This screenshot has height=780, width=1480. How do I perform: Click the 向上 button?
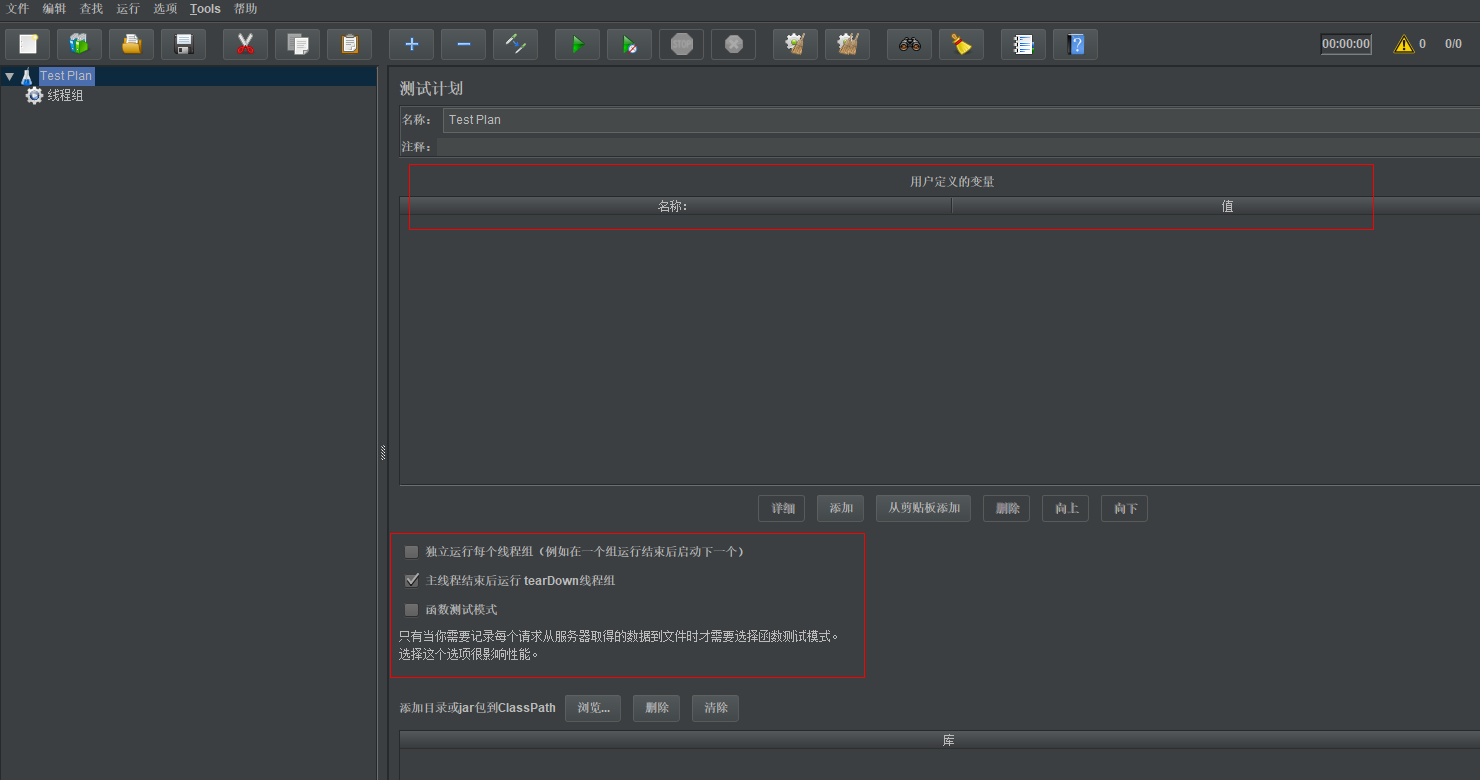coord(1065,509)
